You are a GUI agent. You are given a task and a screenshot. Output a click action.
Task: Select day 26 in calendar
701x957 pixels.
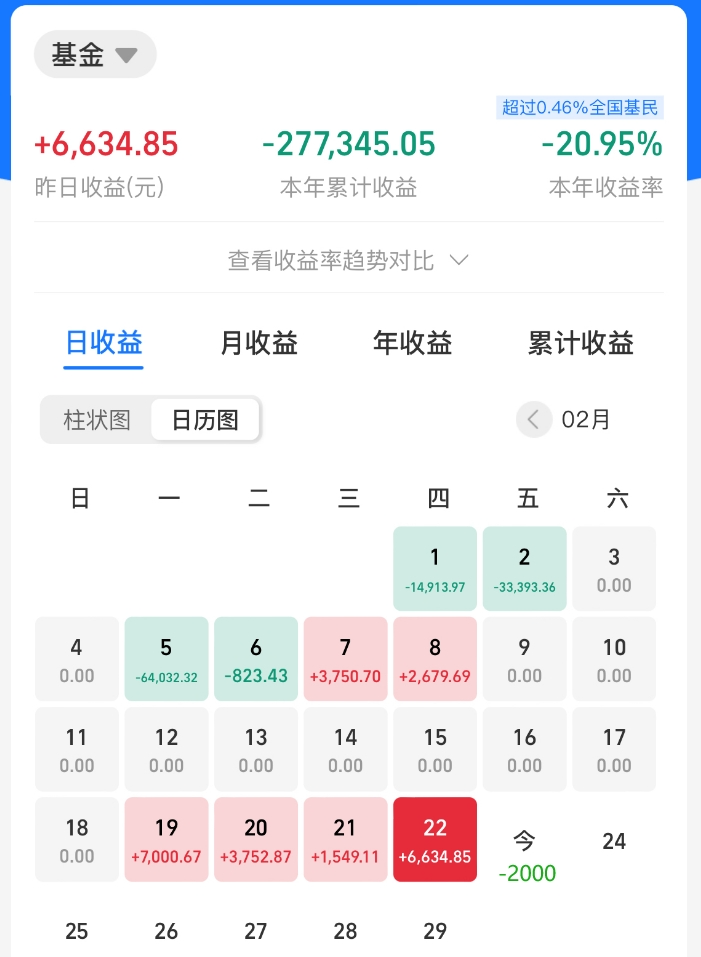coord(167,930)
